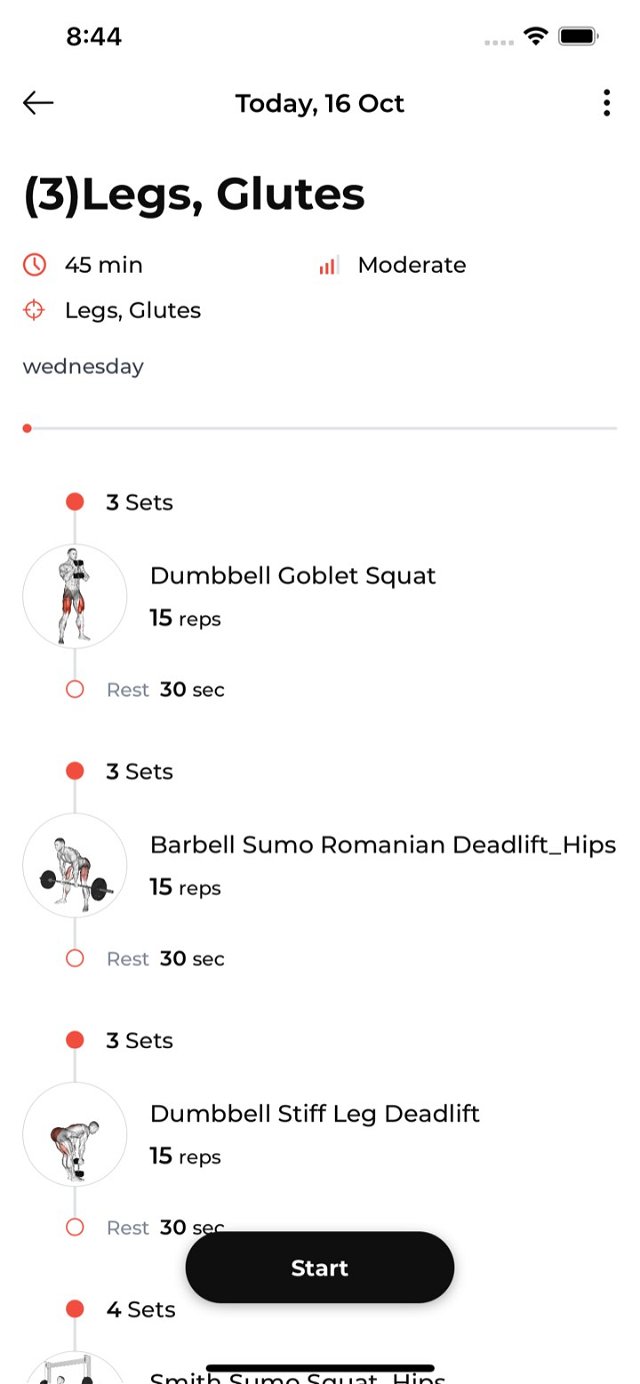Open the three-dot more options menu
This screenshot has height=1384, width=640.
point(606,103)
